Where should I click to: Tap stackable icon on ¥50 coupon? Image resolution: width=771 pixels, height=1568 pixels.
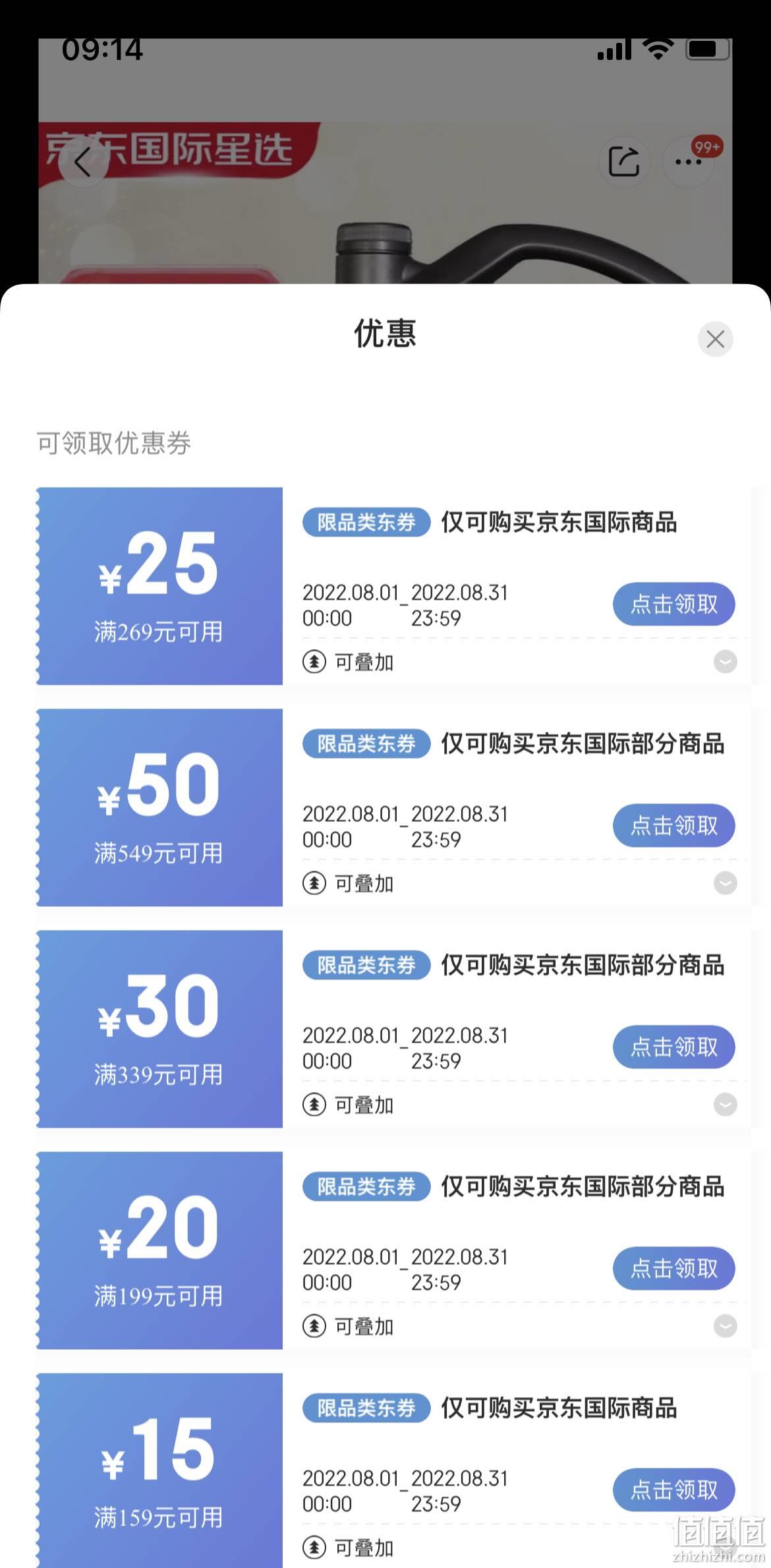point(314,883)
